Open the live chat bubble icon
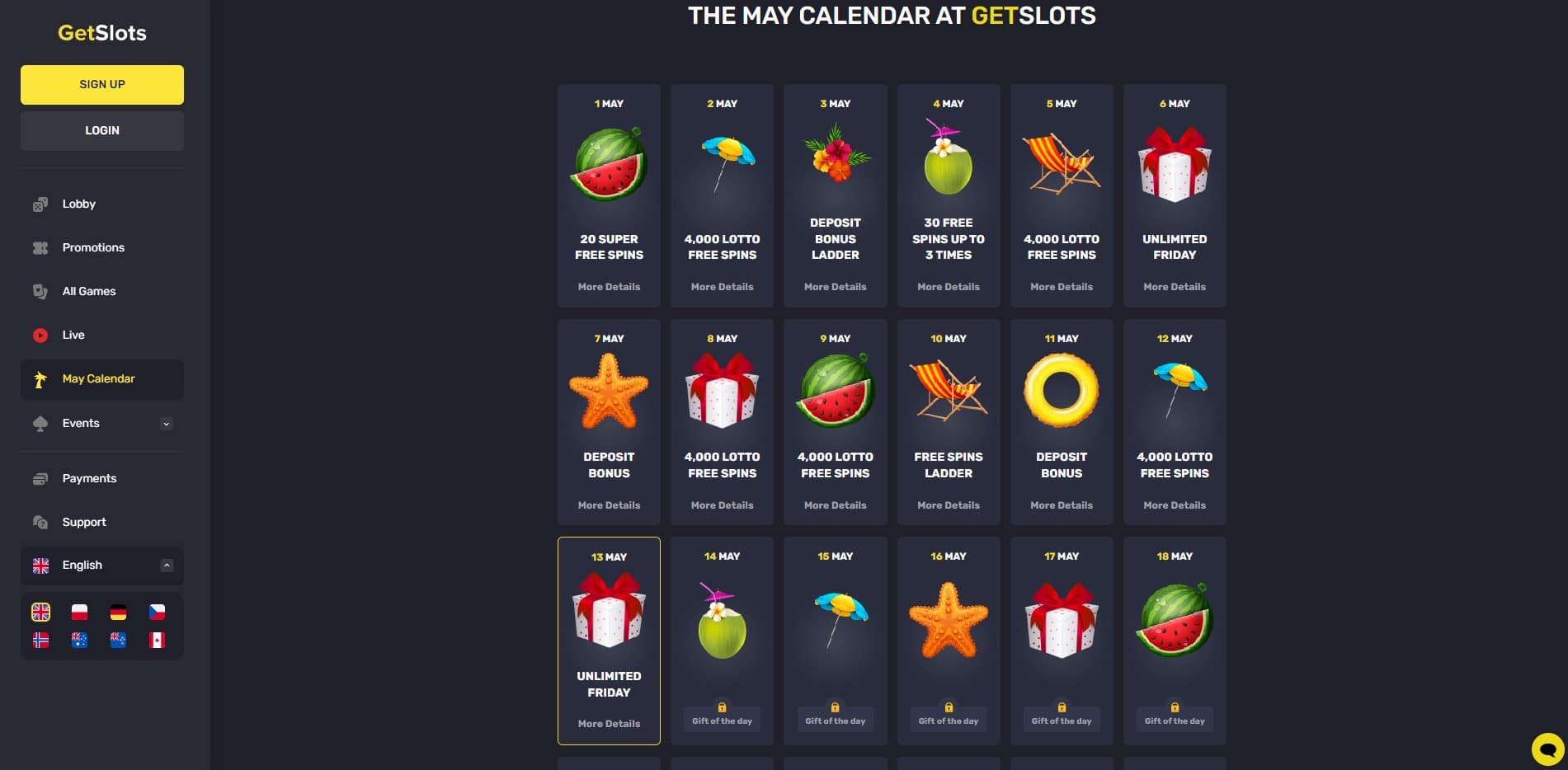 click(1547, 749)
